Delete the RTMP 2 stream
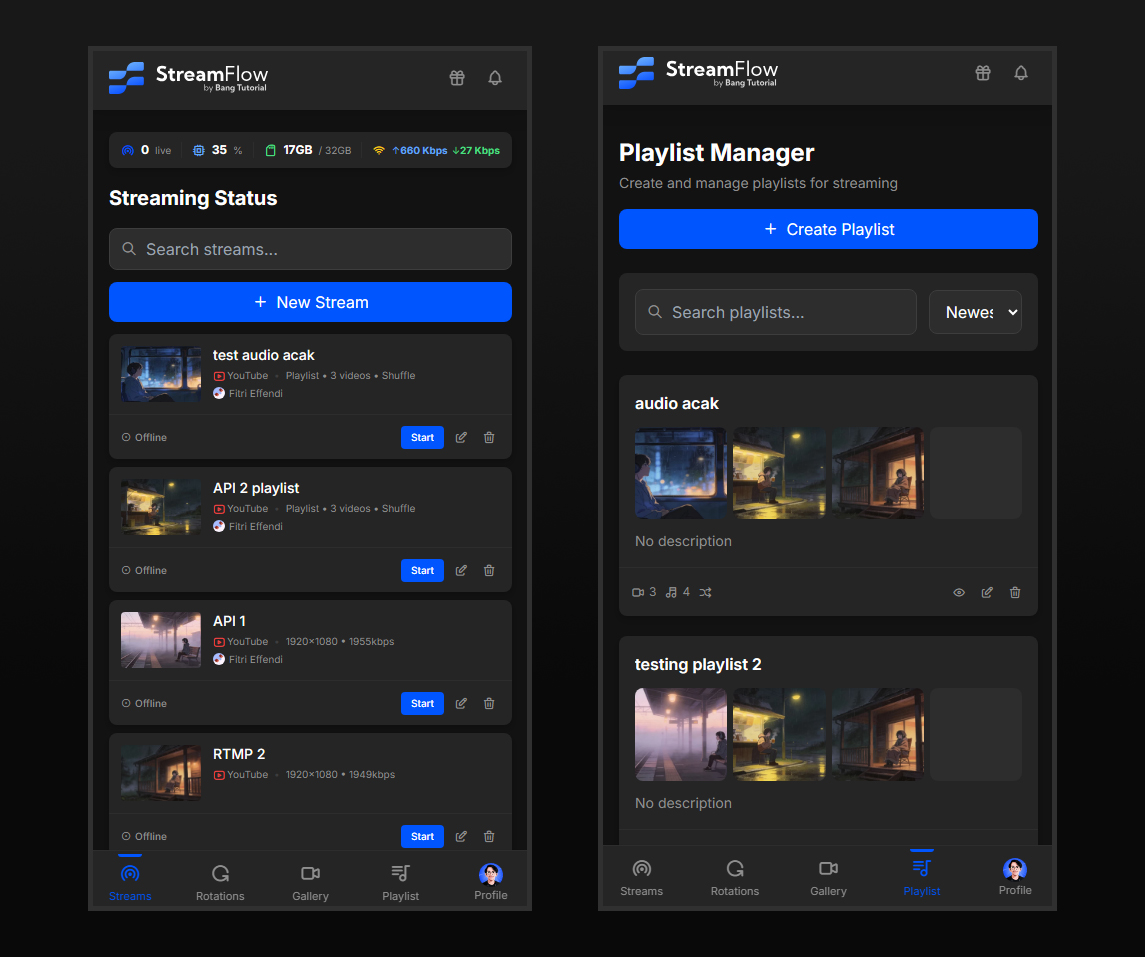1145x957 pixels. click(489, 836)
